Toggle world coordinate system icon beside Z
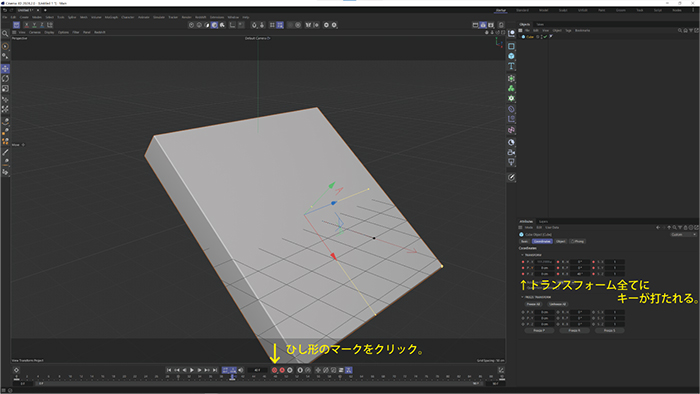The width and height of the screenshot is (700, 394). pos(50,25)
